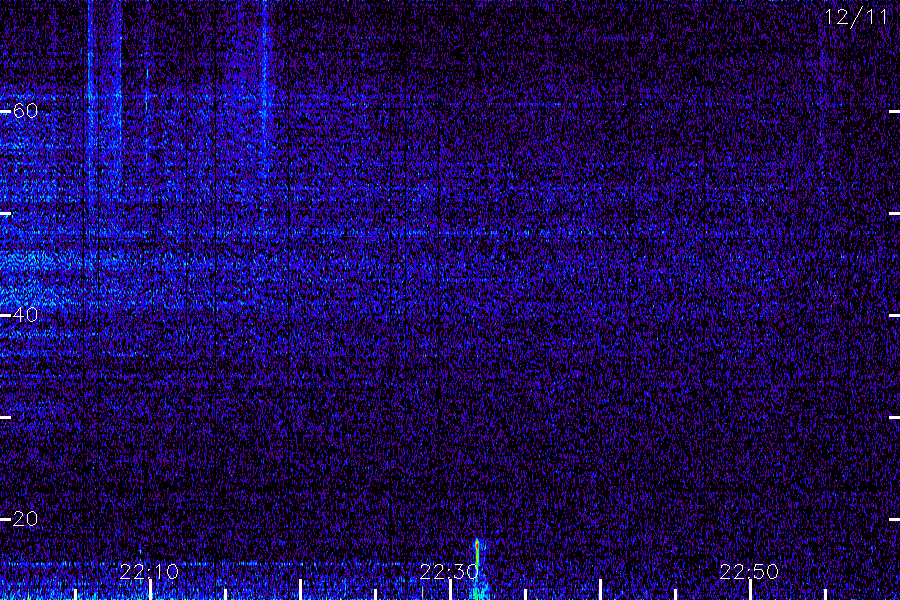
Task: Click the red-green signal spike near 22:30
Action: point(476,568)
